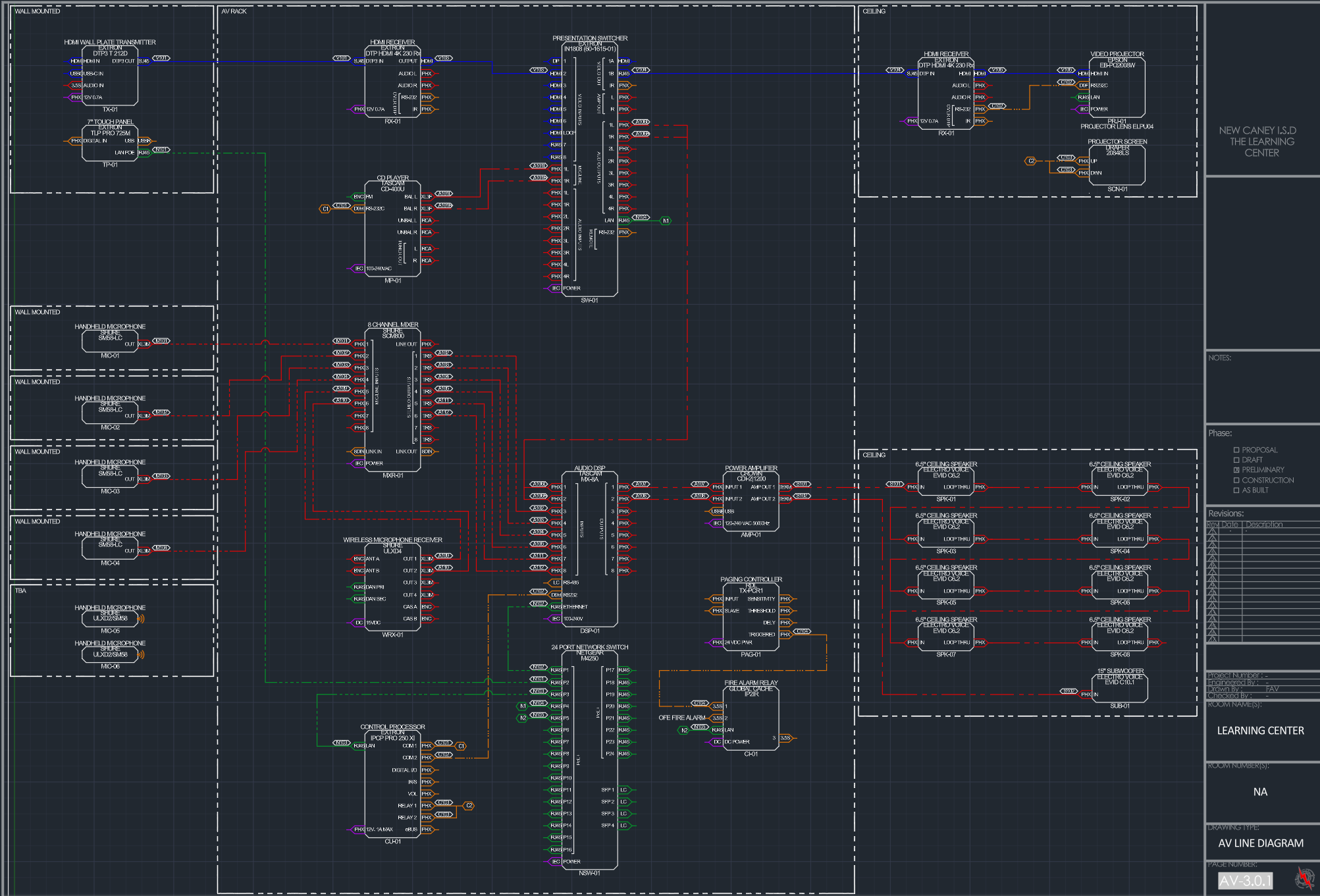Click the first revision triangle marker

[x=1212, y=531]
